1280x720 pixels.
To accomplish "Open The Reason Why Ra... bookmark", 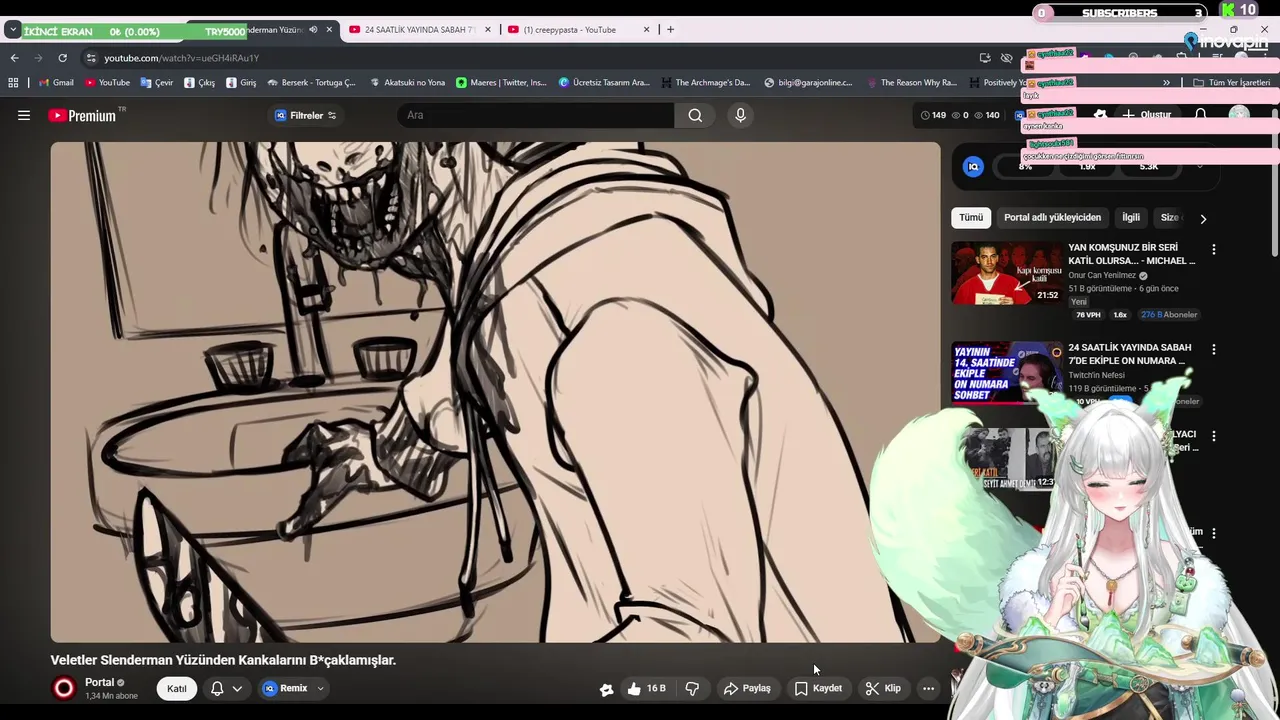I will (x=912, y=83).
